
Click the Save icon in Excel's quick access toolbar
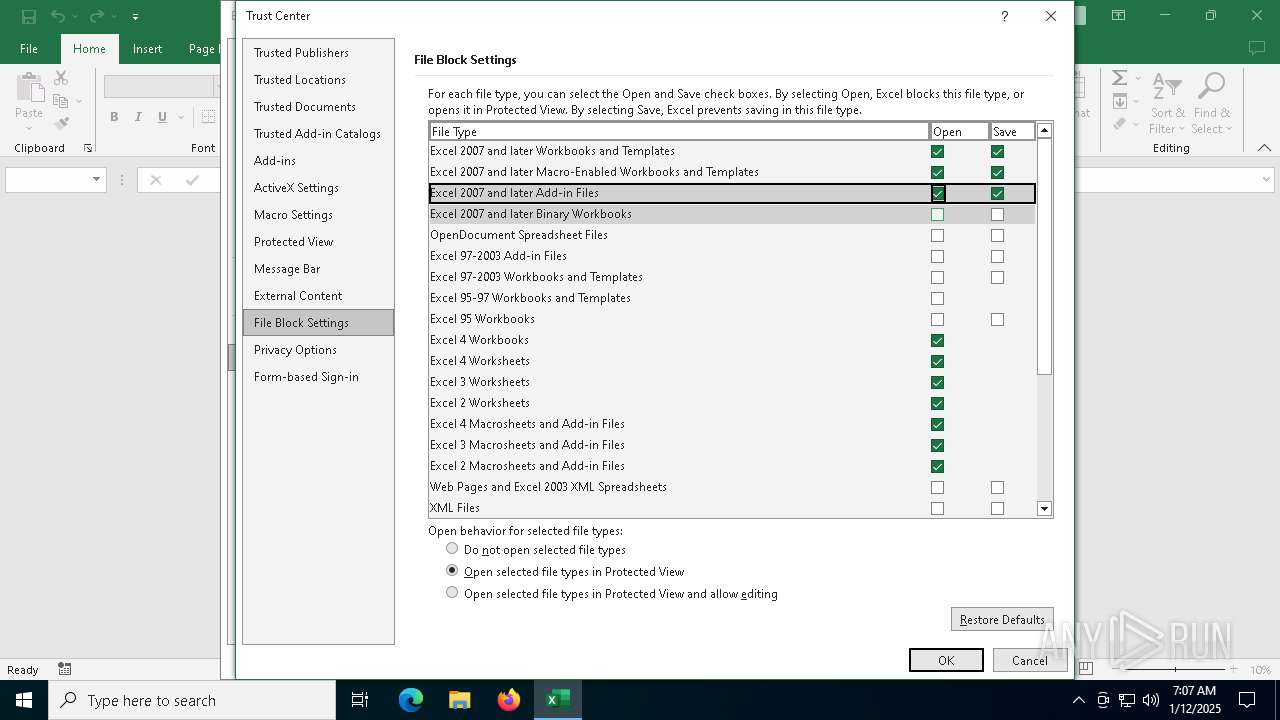28,16
